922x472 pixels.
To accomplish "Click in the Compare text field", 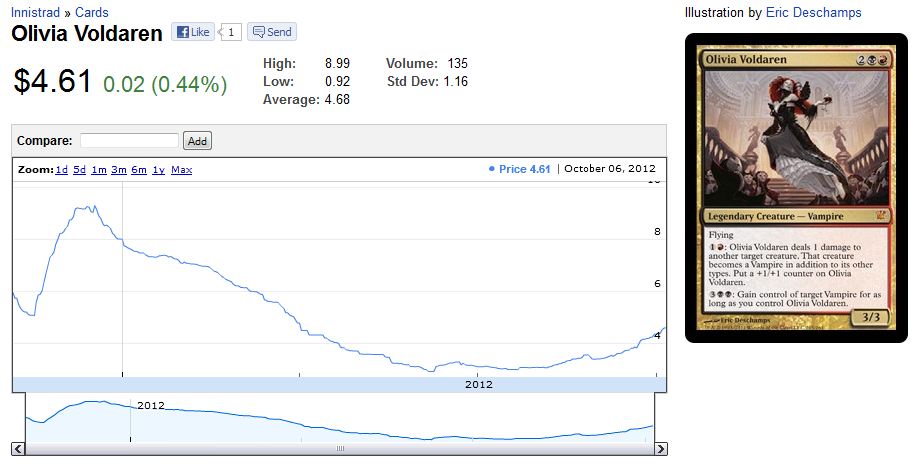I will (x=129, y=141).
